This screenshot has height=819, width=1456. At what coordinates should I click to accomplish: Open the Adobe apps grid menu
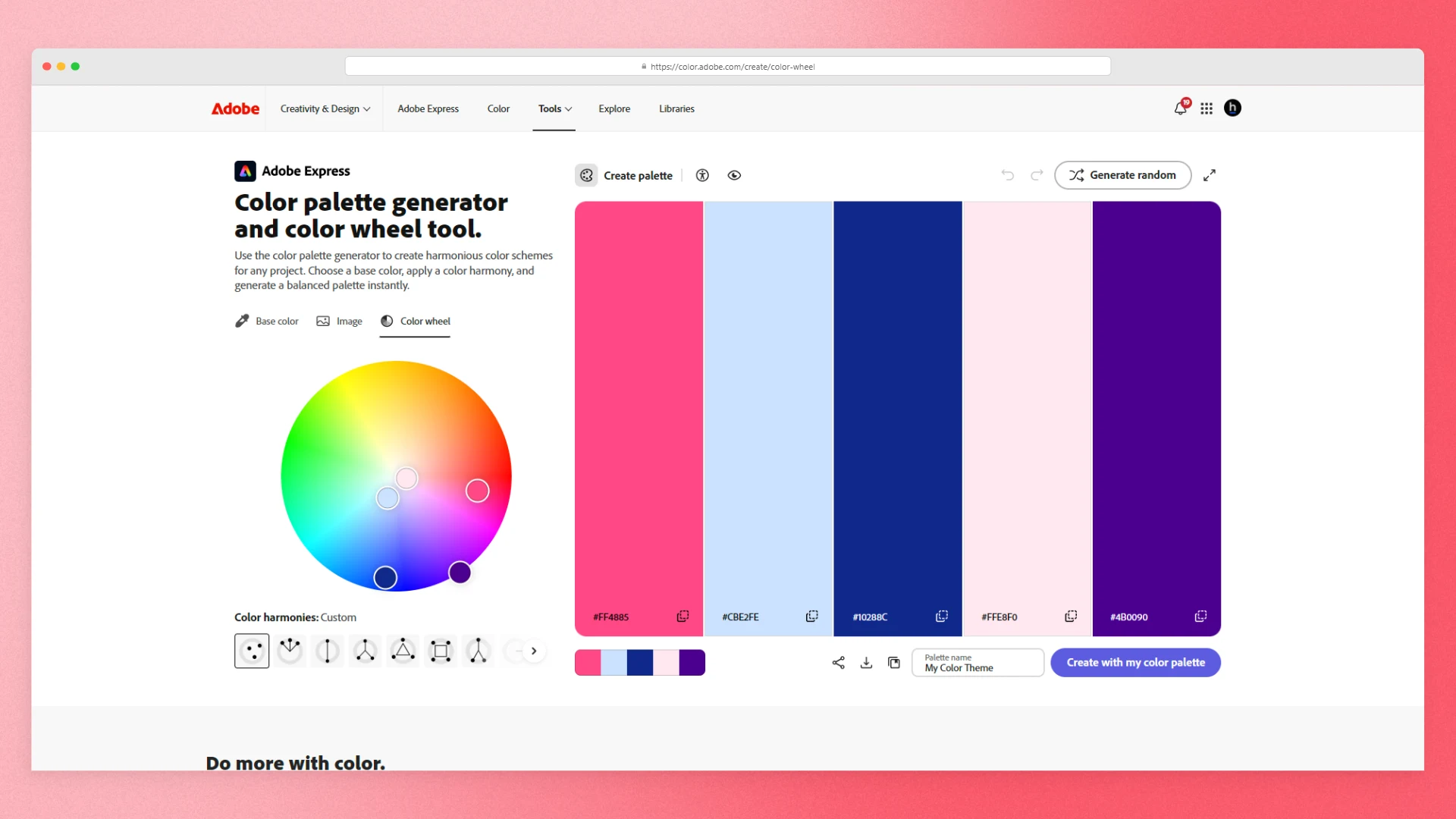tap(1207, 108)
